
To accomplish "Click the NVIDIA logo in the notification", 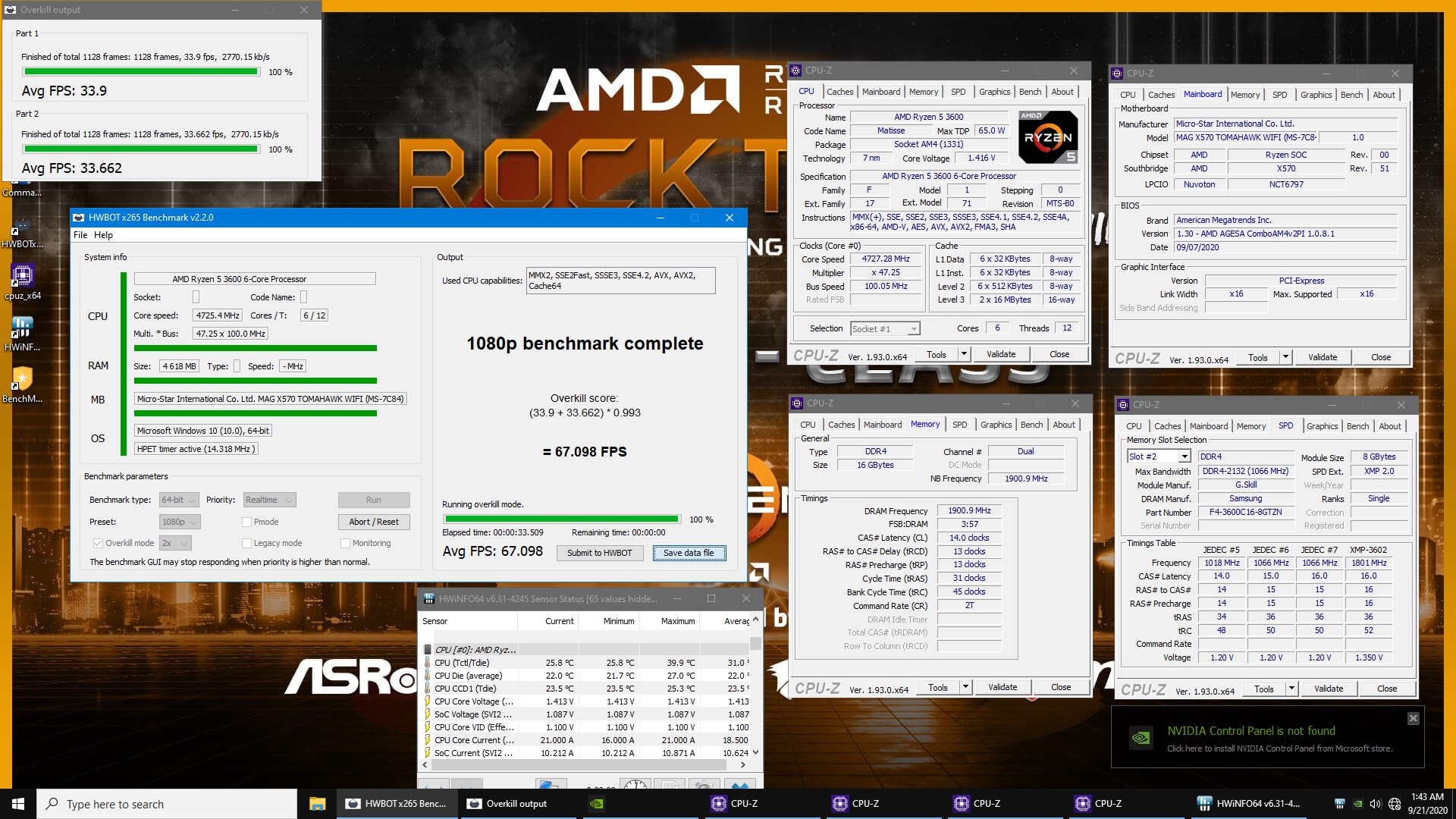I will click(x=1140, y=738).
